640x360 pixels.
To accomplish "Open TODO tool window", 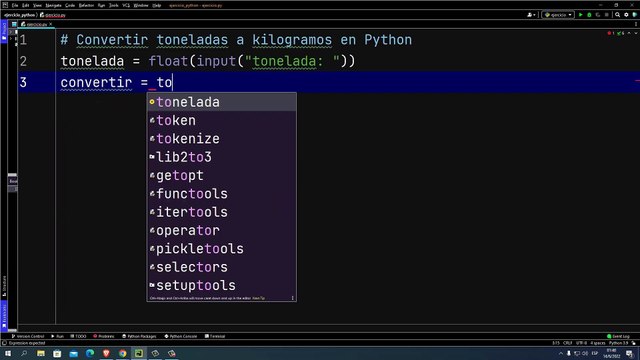I will click(x=78, y=336).
